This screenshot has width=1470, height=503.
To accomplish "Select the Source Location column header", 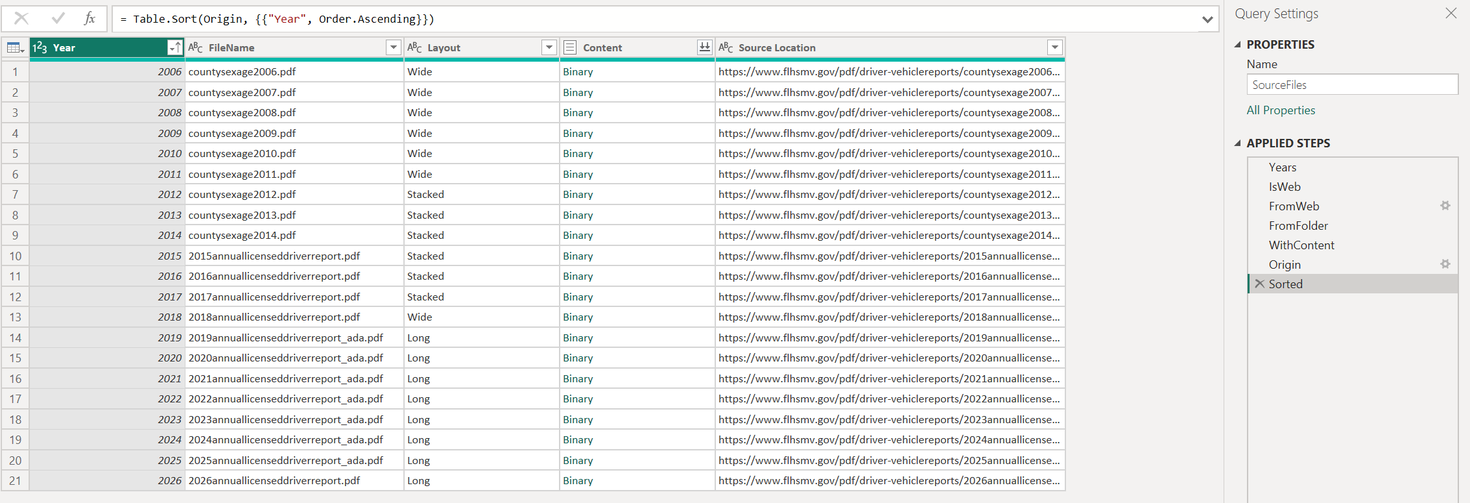I will pos(890,48).
